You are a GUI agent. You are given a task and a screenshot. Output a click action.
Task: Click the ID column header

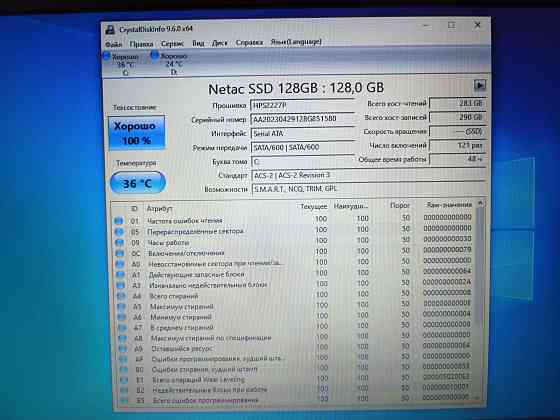(x=134, y=209)
